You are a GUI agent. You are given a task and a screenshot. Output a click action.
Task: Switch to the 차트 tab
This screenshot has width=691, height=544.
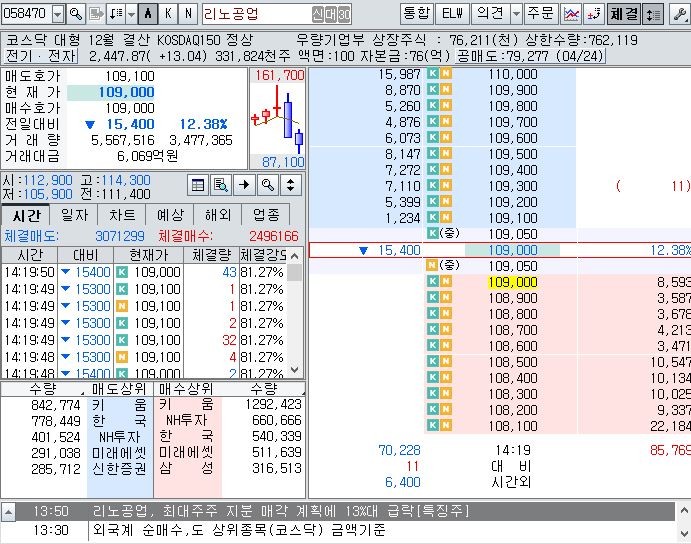122,215
